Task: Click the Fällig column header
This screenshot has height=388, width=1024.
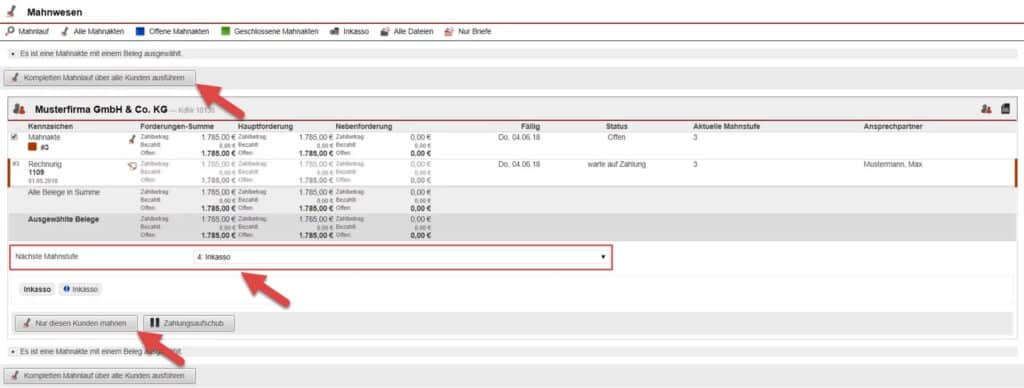Action: click(x=530, y=126)
